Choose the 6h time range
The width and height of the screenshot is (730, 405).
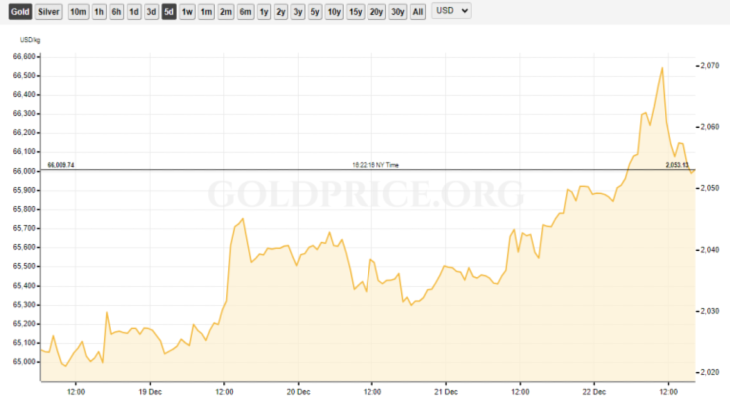(x=116, y=12)
